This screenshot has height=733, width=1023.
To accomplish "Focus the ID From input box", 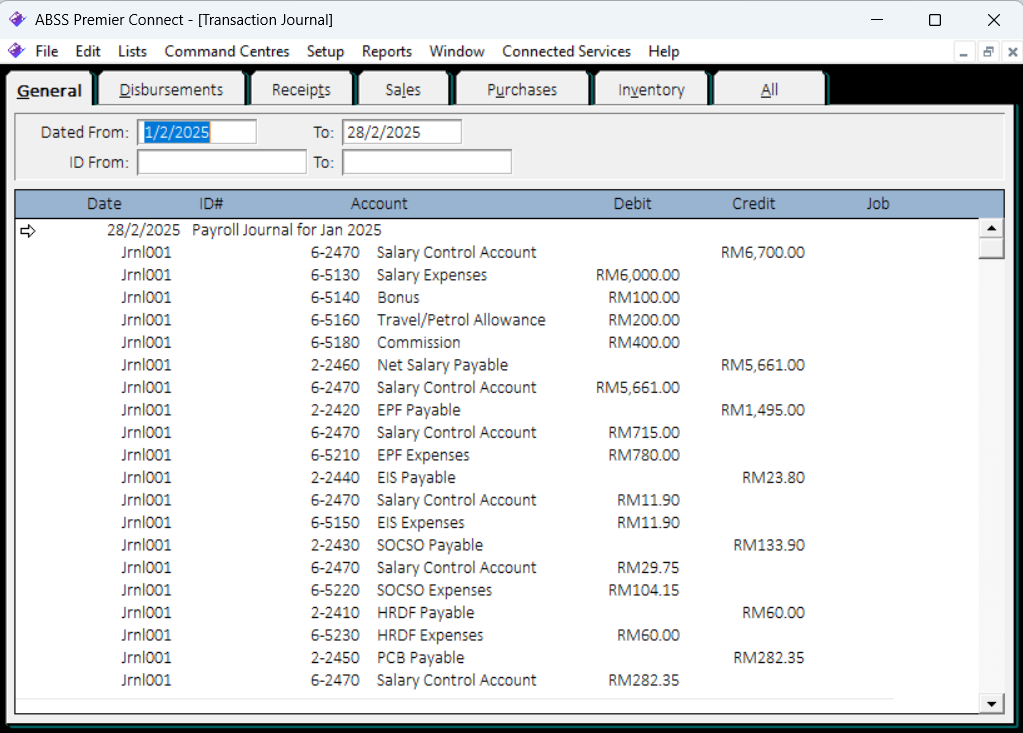I will 222,162.
